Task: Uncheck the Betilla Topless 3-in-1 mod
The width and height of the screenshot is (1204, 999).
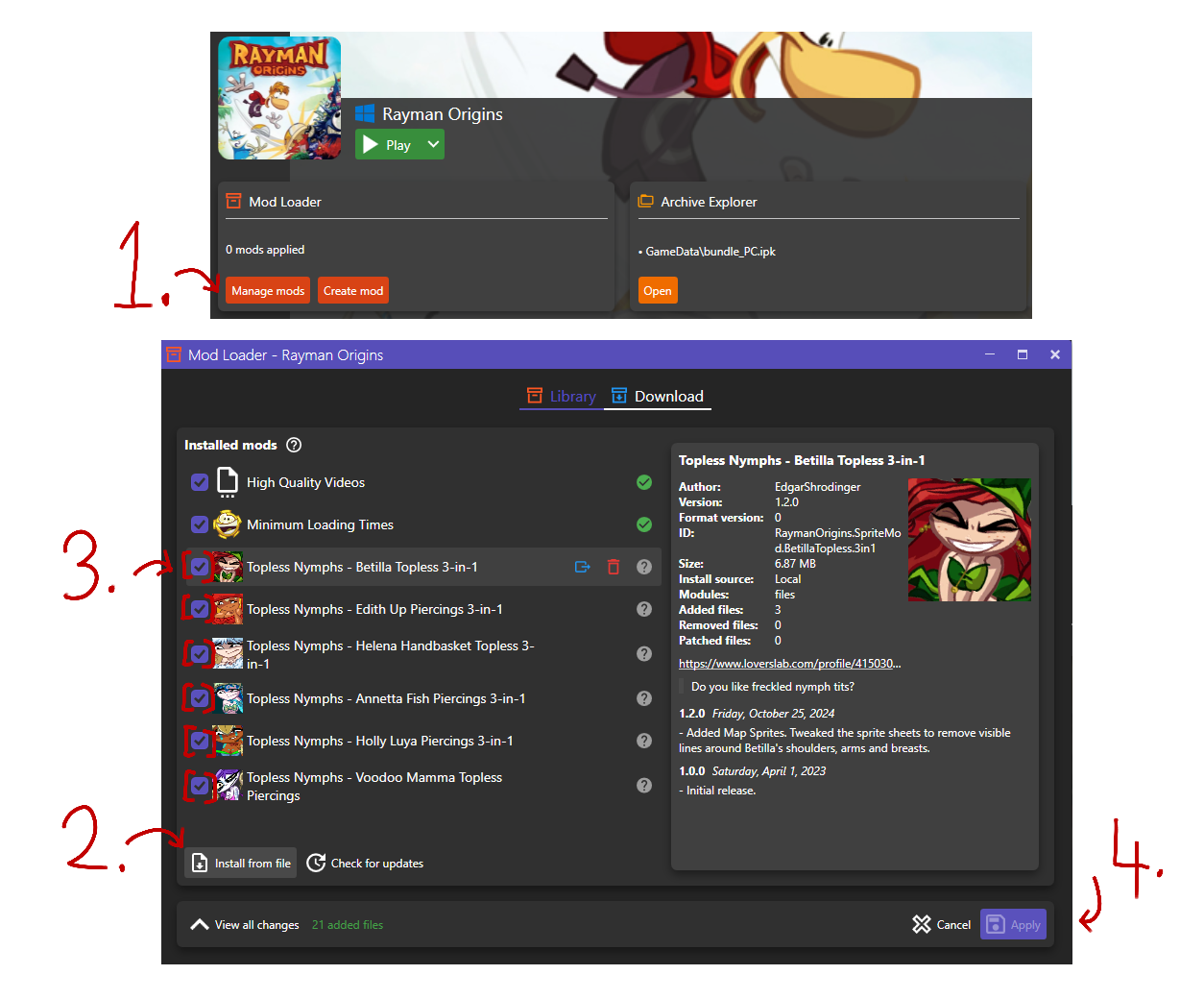Action: [x=200, y=567]
